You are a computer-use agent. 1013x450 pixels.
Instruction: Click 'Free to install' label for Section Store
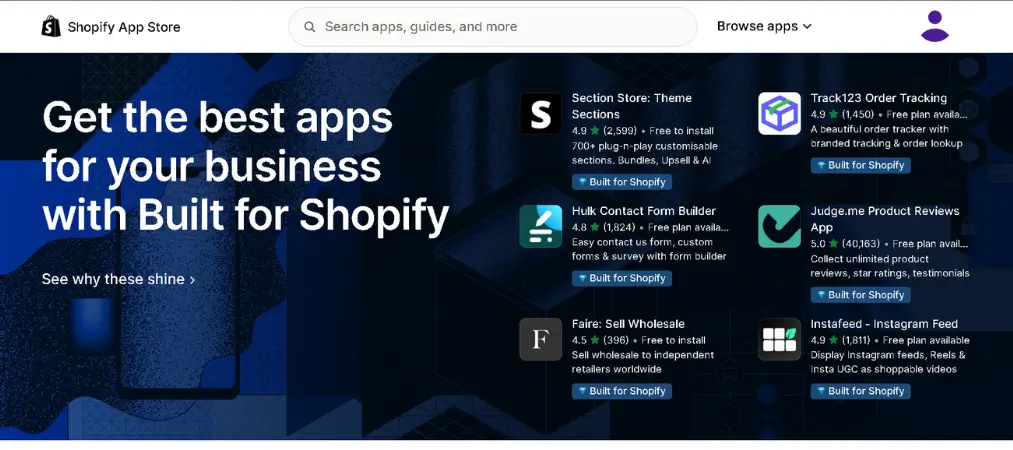(682, 130)
